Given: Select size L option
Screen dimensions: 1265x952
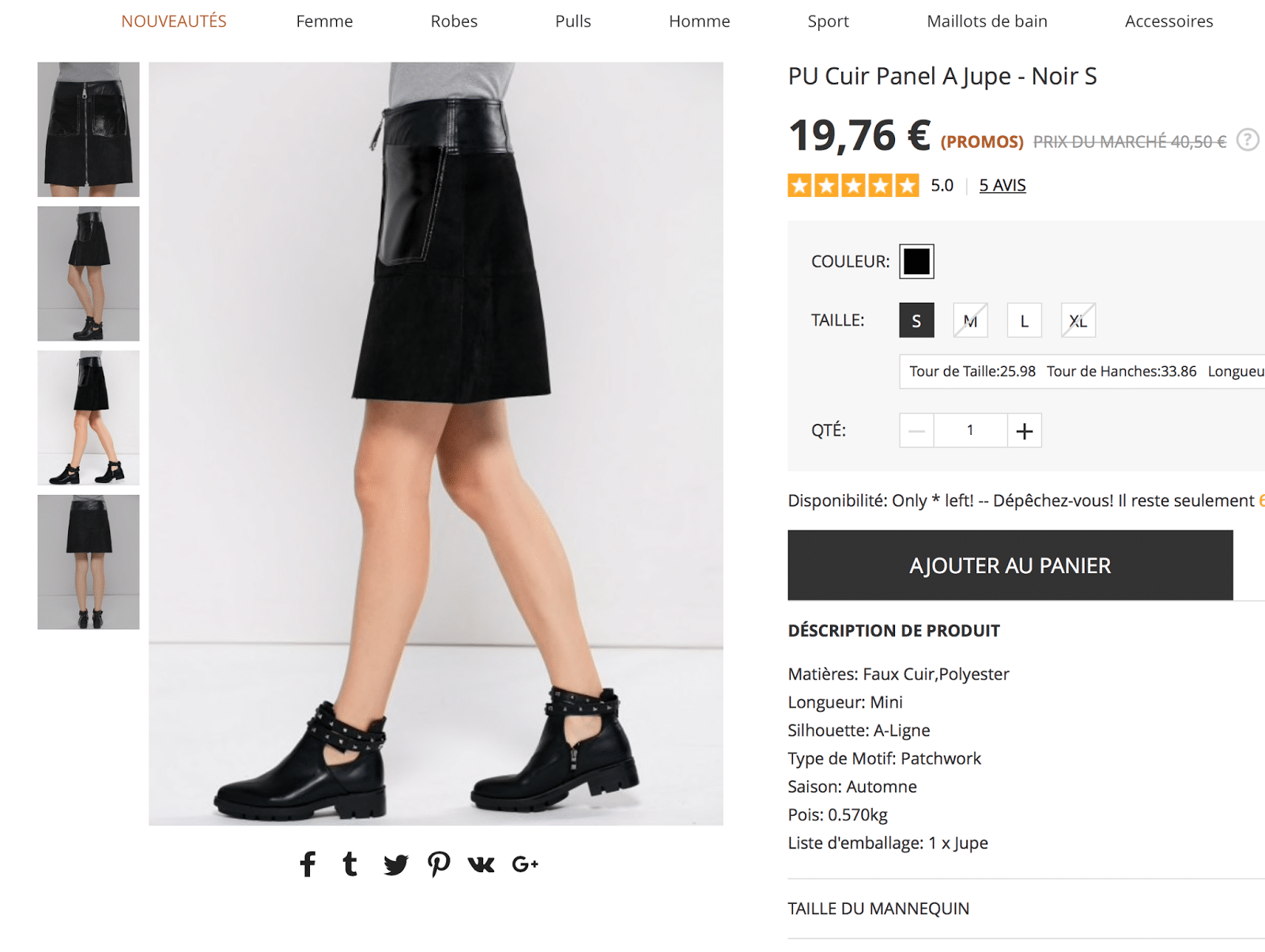Looking at the screenshot, I should coord(1024,321).
